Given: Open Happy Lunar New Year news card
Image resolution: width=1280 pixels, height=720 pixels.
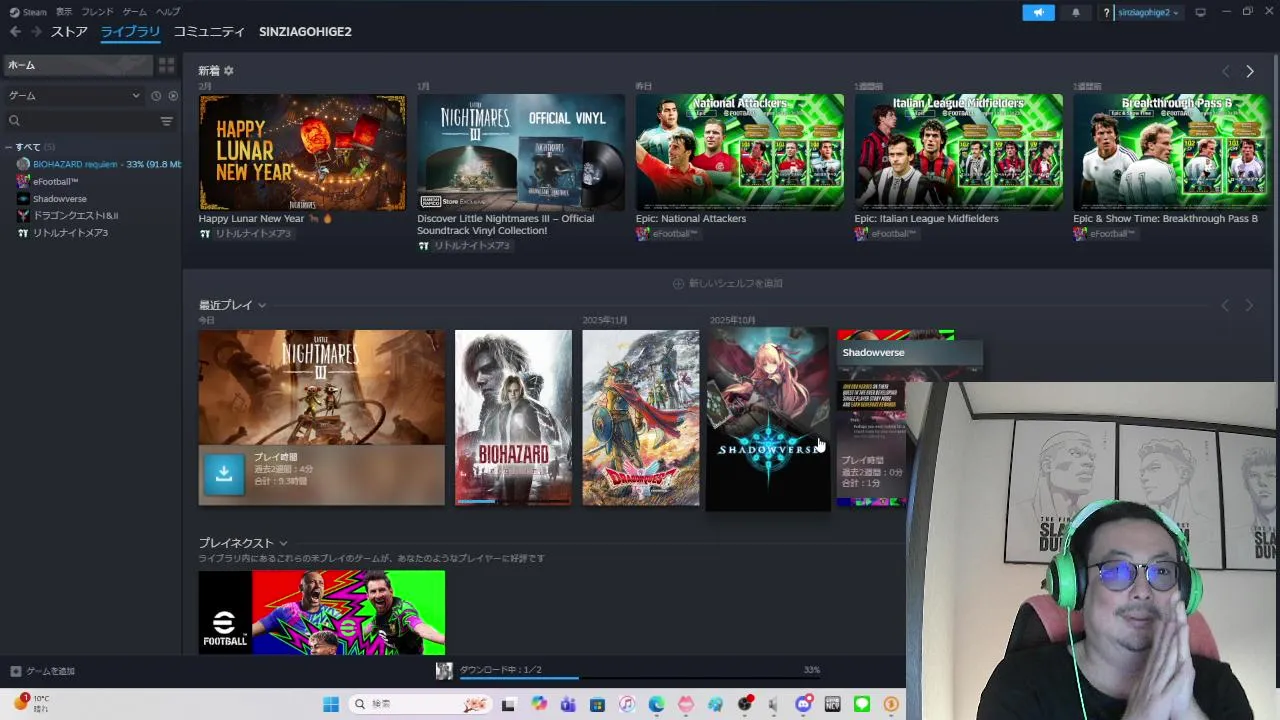Looking at the screenshot, I should point(302,152).
